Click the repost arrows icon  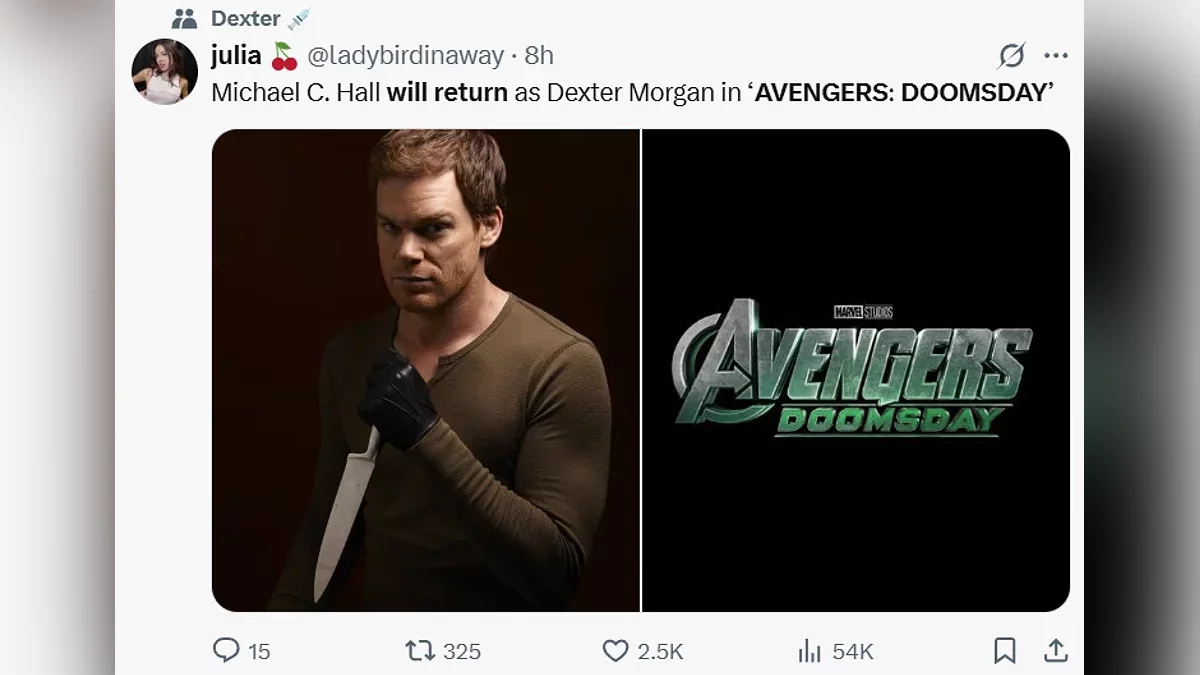click(x=419, y=651)
